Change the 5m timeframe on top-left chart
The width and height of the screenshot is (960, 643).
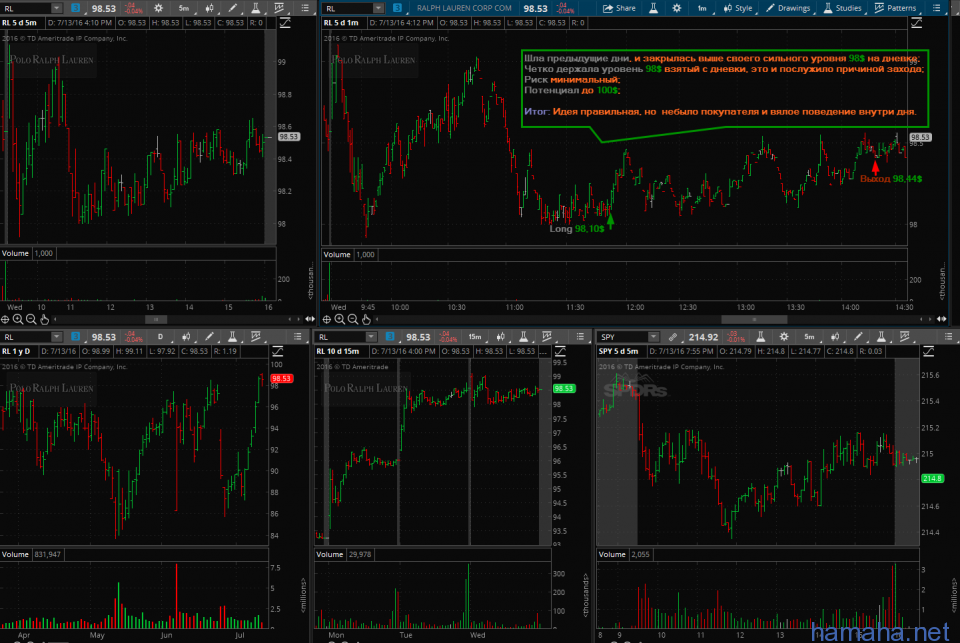(184, 8)
